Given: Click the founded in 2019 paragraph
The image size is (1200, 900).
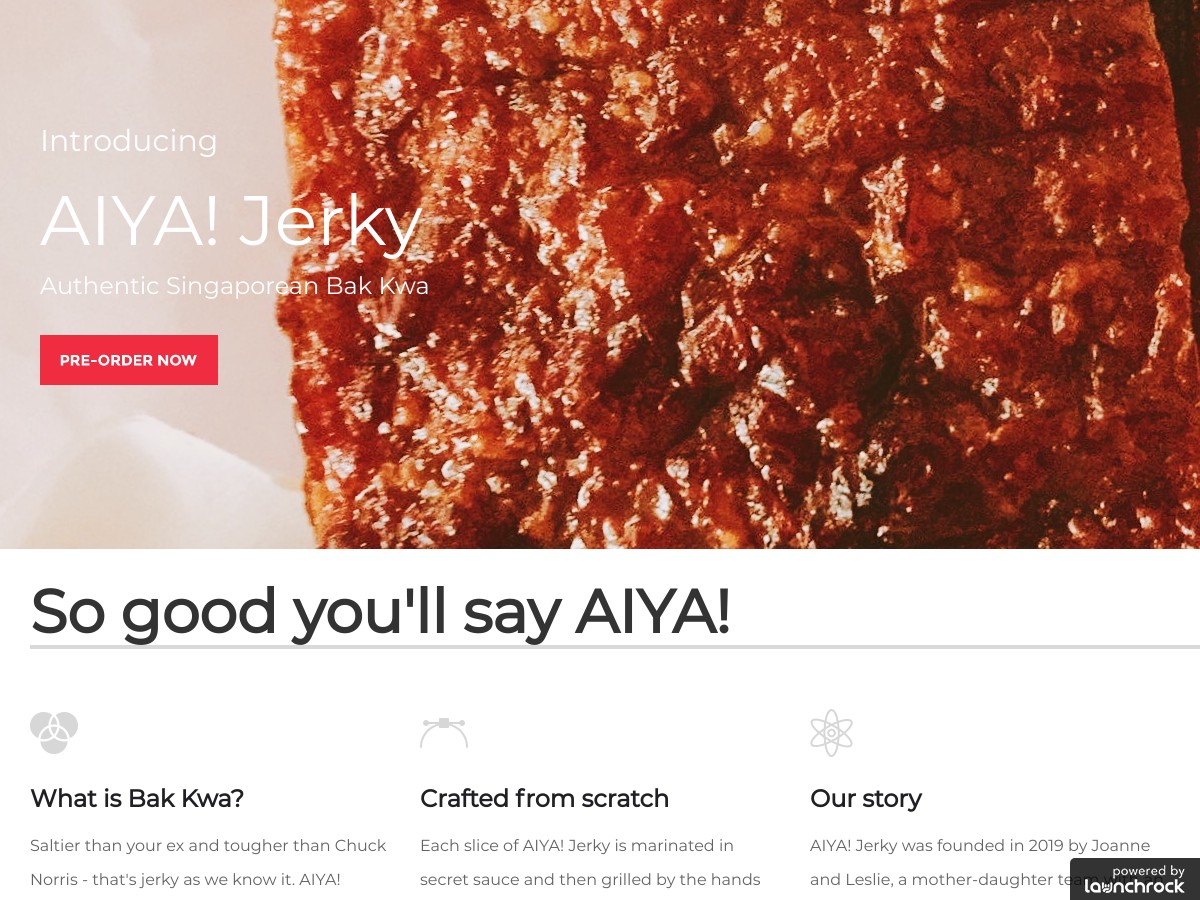Looking at the screenshot, I should pyautogui.click(x=980, y=862).
